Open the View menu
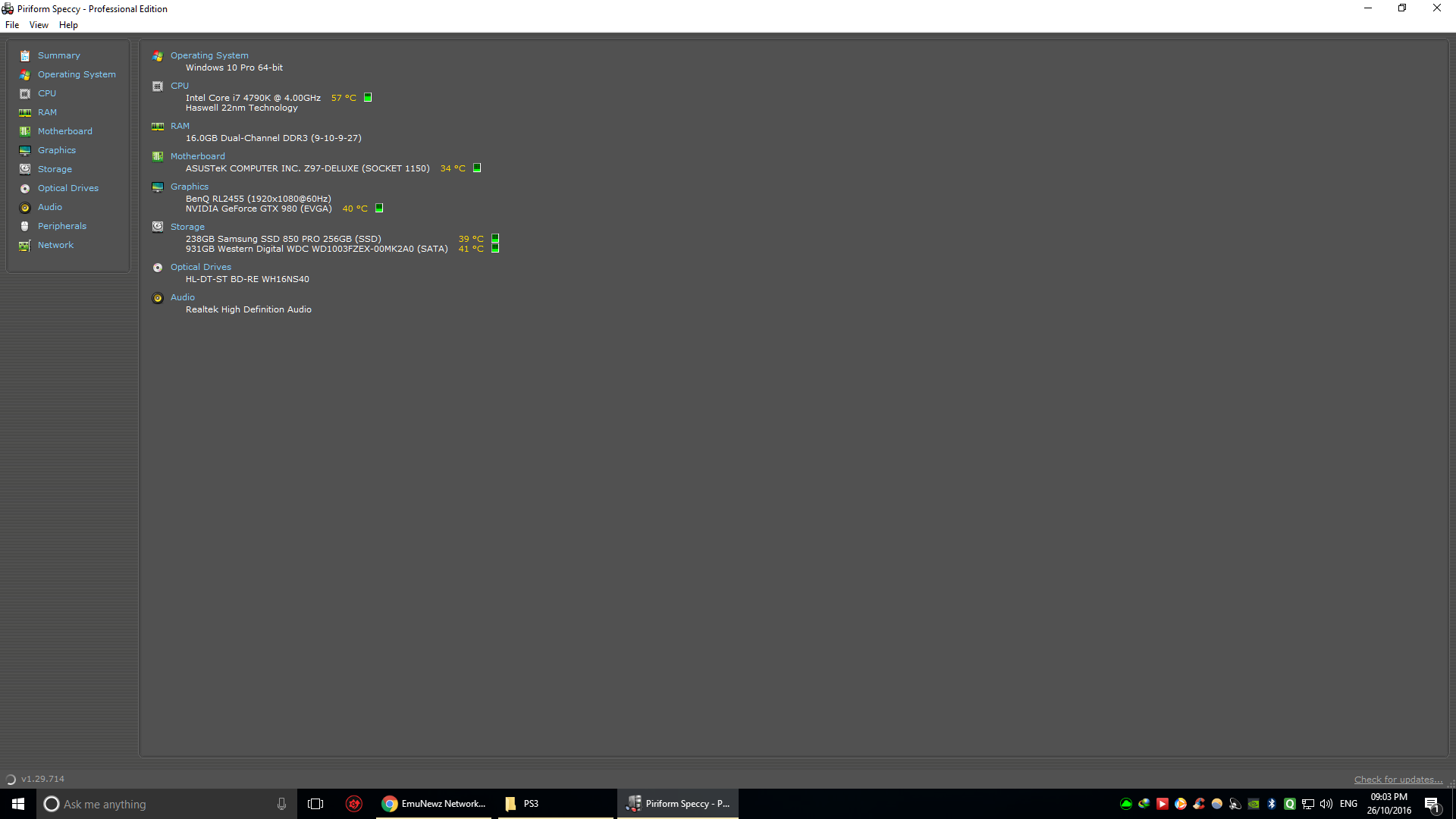The image size is (1456, 819). 39,25
